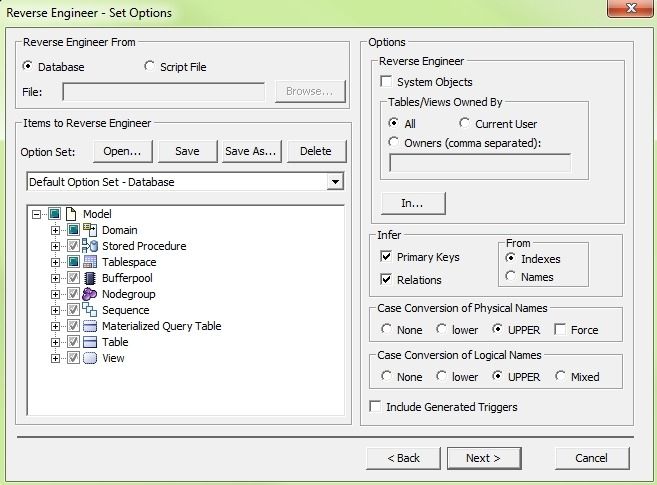Toggle the View tree checkbox
Image resolution: width=657 pixels, height=485 pixels.
click(x=73, y=358)
